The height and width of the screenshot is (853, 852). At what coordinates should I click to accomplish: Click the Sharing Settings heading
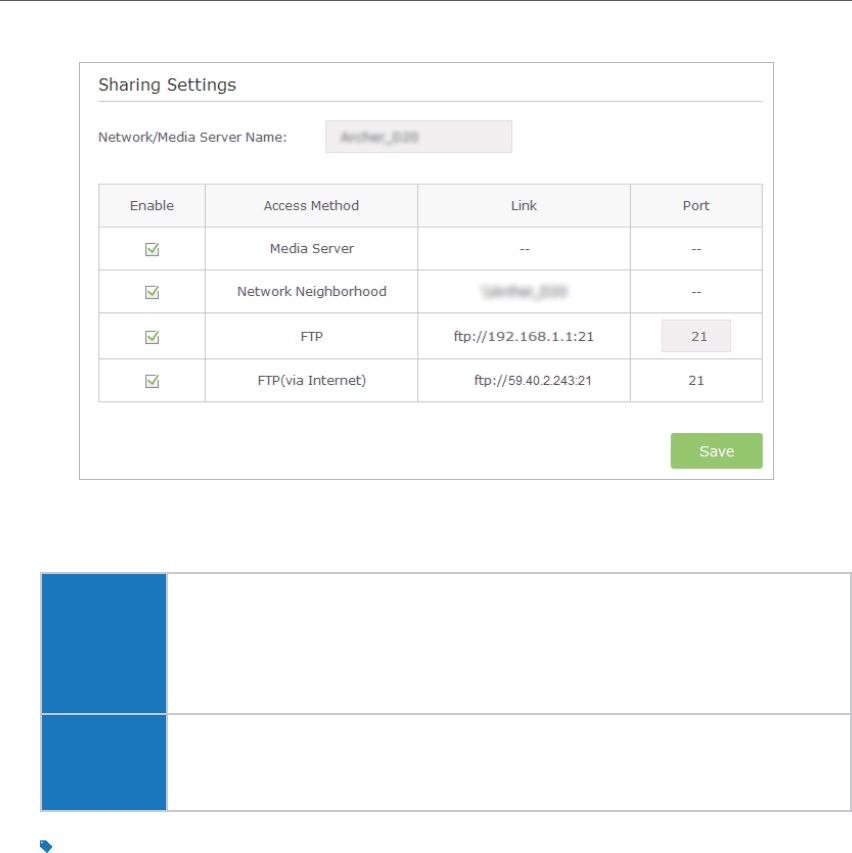click(x=167, y=85)
